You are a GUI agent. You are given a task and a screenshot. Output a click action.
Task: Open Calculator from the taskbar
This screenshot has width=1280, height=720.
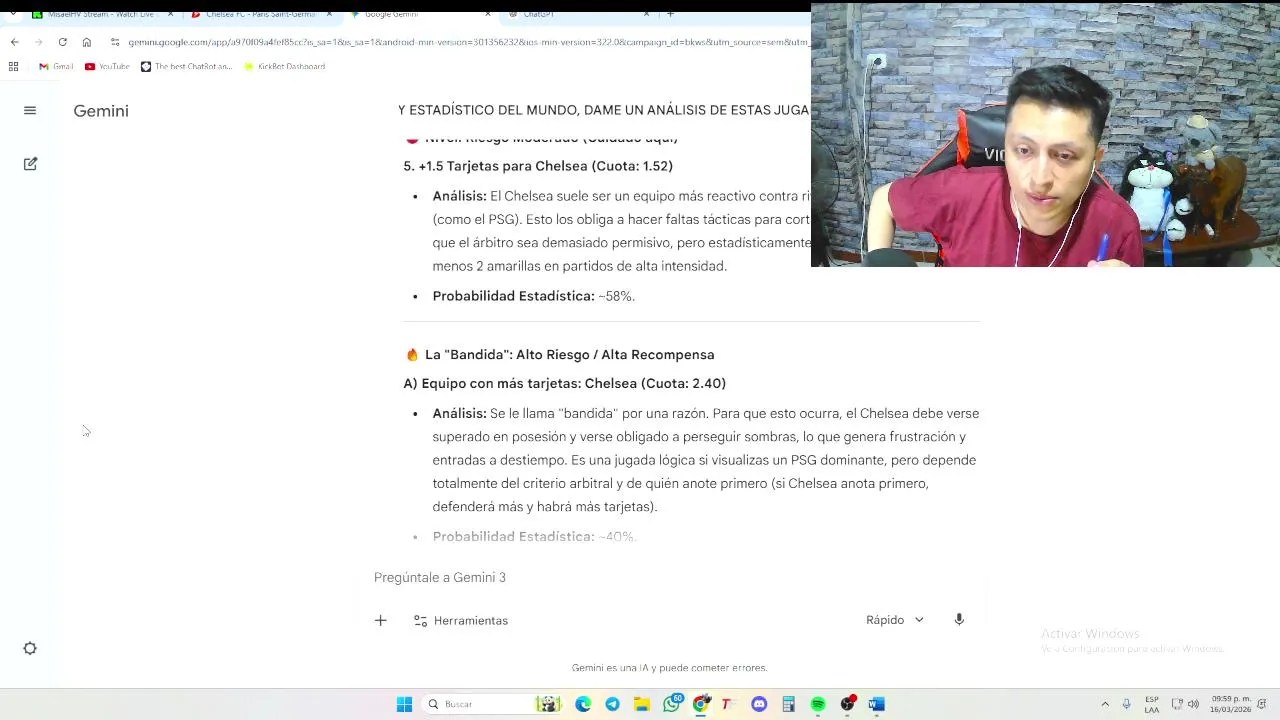click(x=788, y=704)
